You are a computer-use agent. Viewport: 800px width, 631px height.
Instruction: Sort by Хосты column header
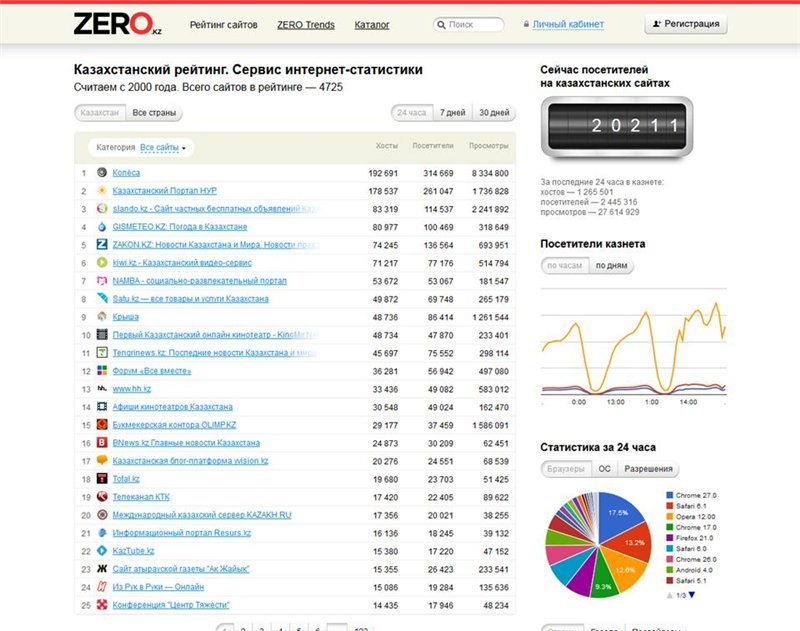(x=386, y=146)
